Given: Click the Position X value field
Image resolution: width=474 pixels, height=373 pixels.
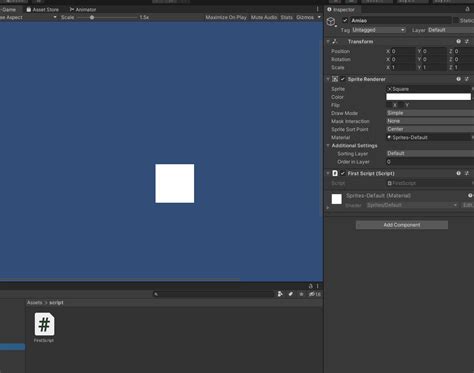Looking at the screenshot, I should coord(403,51).
